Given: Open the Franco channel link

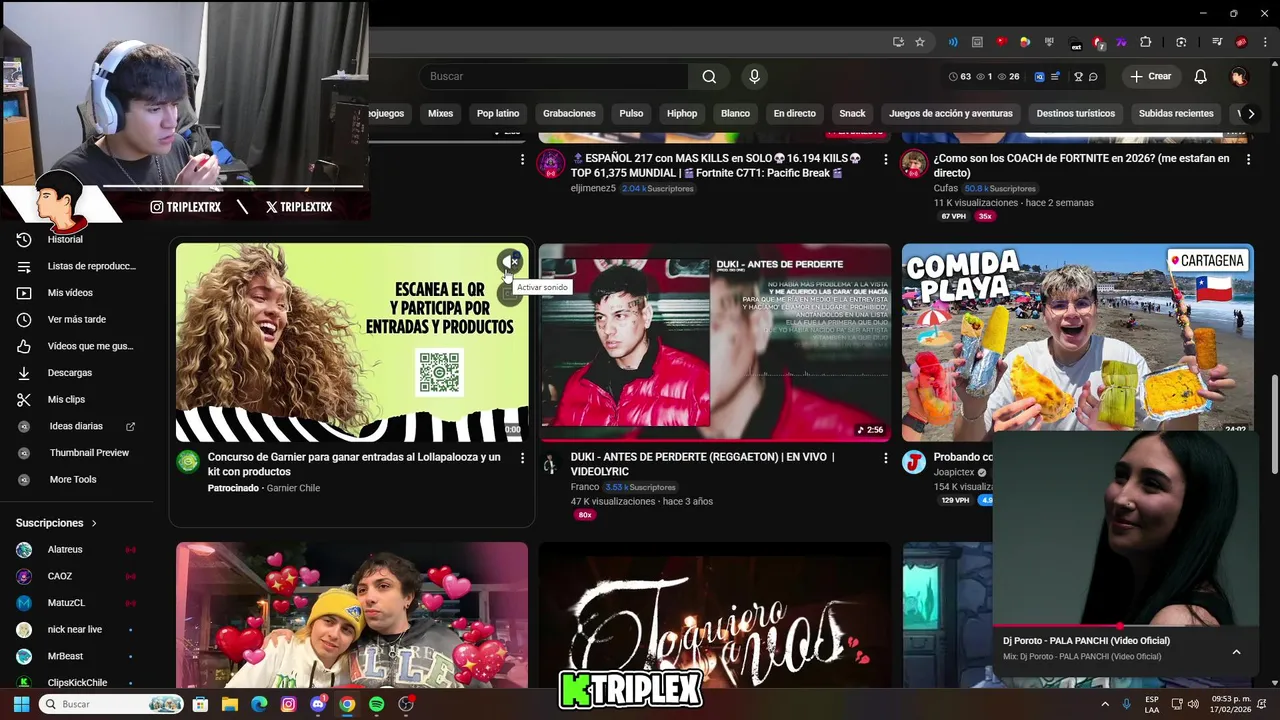Looking at the screenshot, I should tap(585, 487).
